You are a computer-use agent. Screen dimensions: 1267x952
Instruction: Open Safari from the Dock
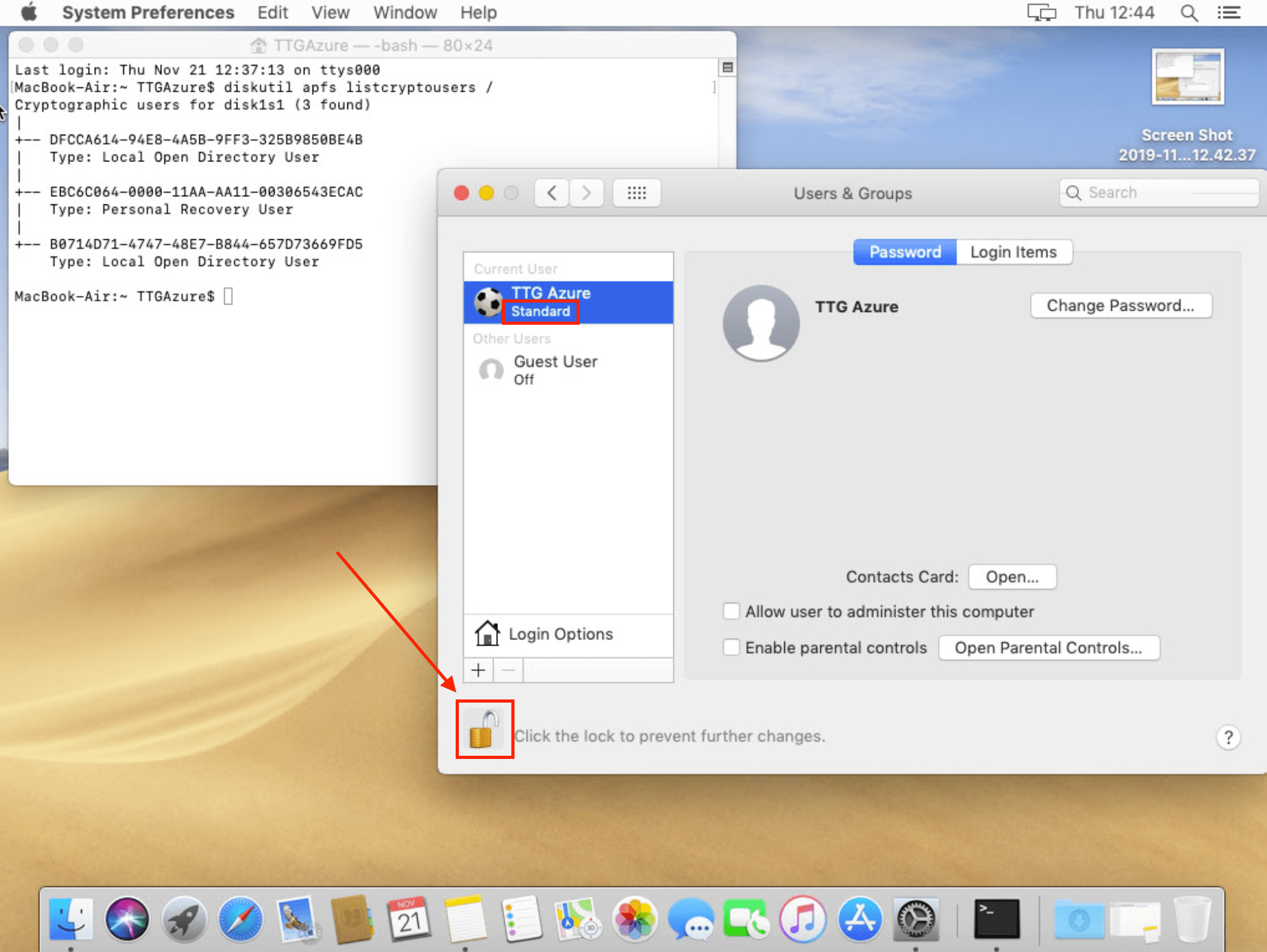pos(240,918)
